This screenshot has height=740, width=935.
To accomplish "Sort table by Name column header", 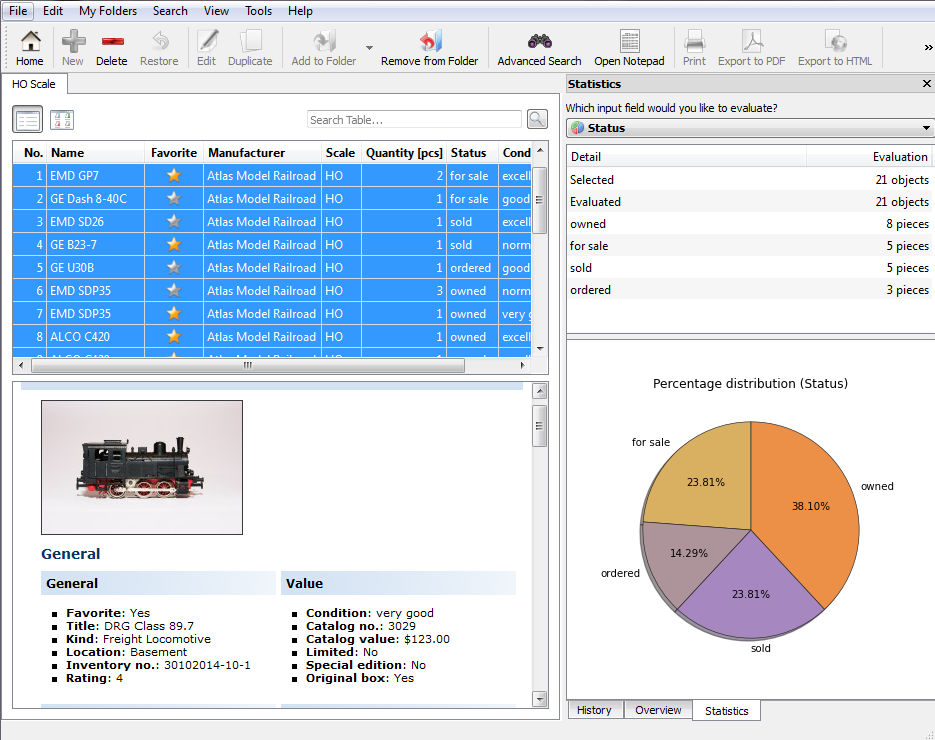I will (95, 153).
